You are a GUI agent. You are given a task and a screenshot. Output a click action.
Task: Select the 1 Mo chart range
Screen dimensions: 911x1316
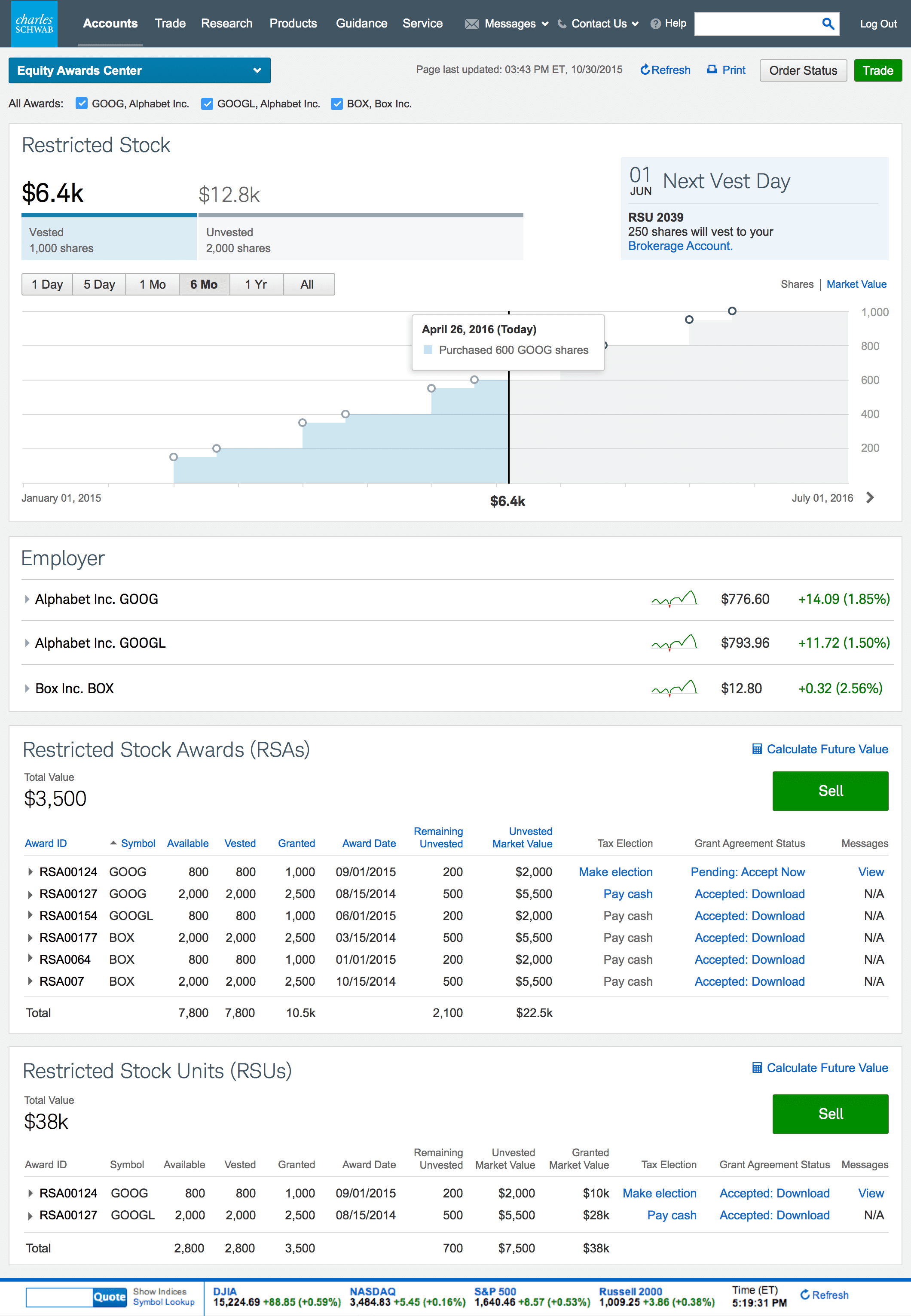click(x=153, y=284)
